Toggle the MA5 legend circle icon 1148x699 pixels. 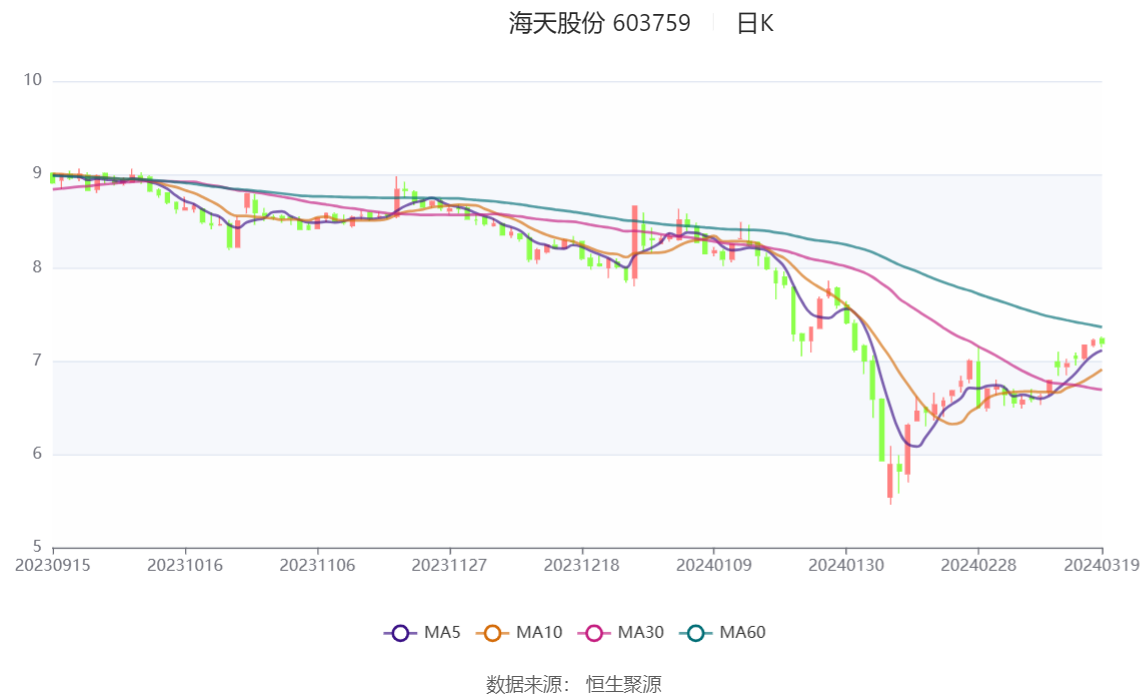click(400, 633)
